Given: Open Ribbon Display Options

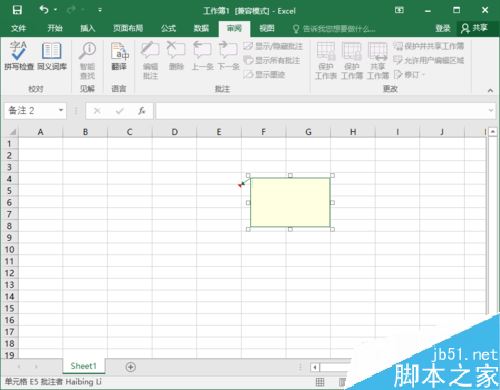Looking at the screenshot, I should [399, 10].
